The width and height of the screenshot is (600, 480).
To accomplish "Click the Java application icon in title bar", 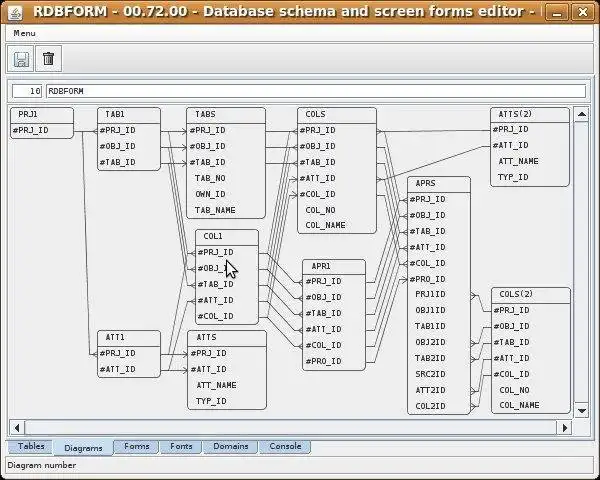I will [15, 13].
